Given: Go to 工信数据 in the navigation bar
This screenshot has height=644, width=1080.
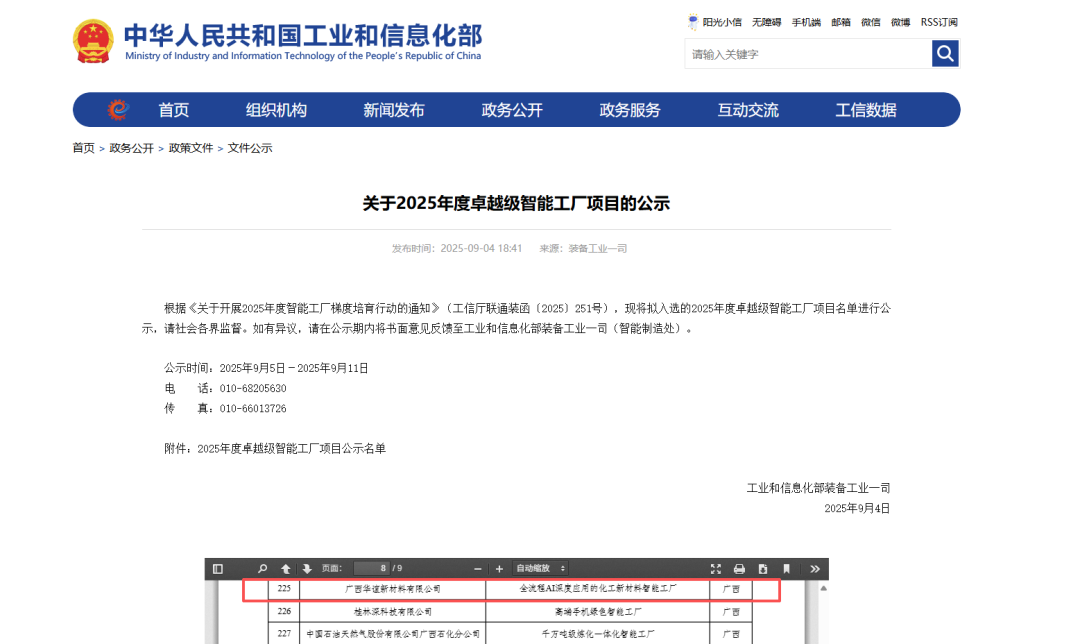Looking at the screenshot, I should [x=866, y=110].
